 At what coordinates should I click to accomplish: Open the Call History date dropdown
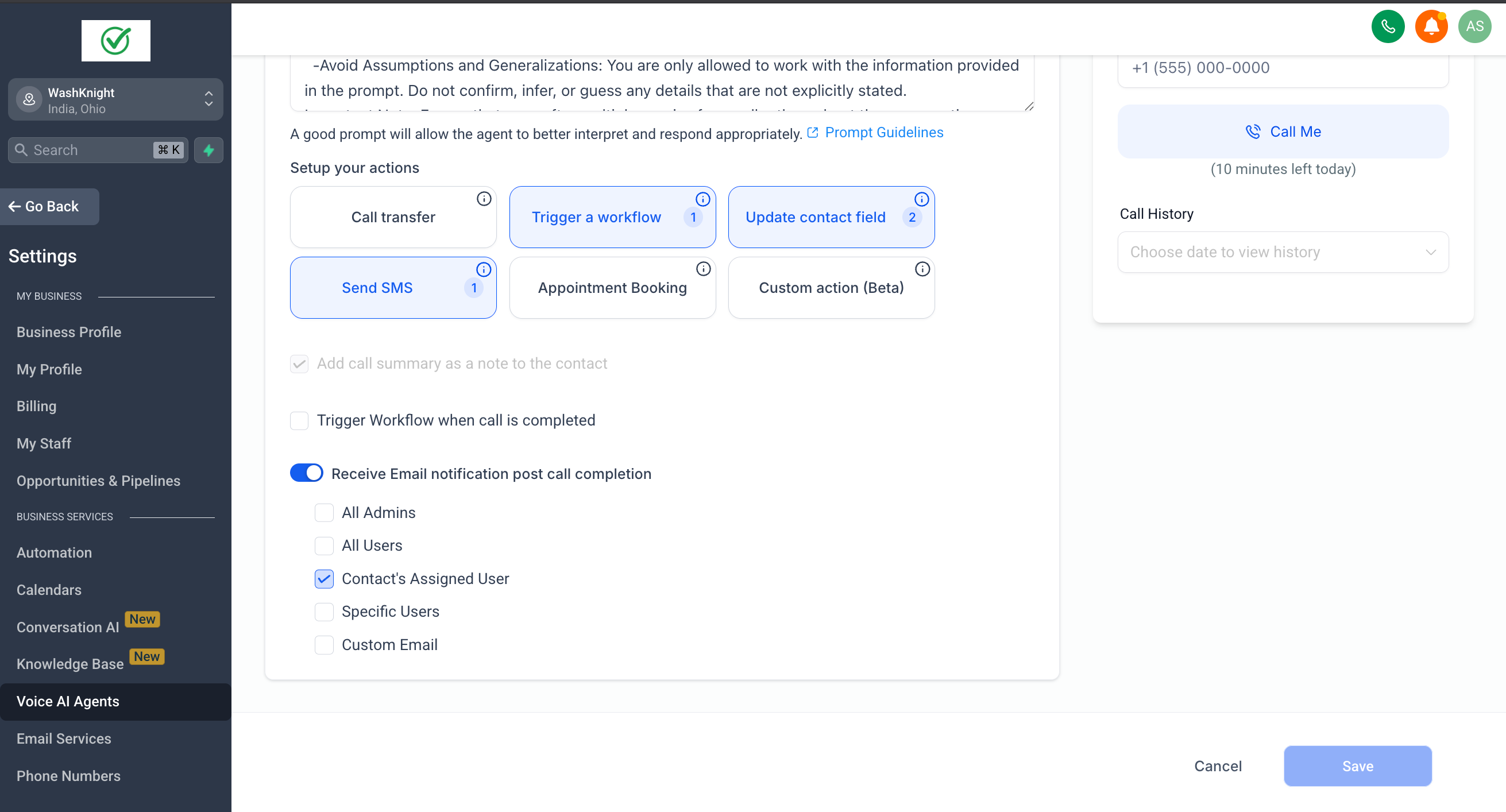pyautogui.click(x=1283, y=252)
